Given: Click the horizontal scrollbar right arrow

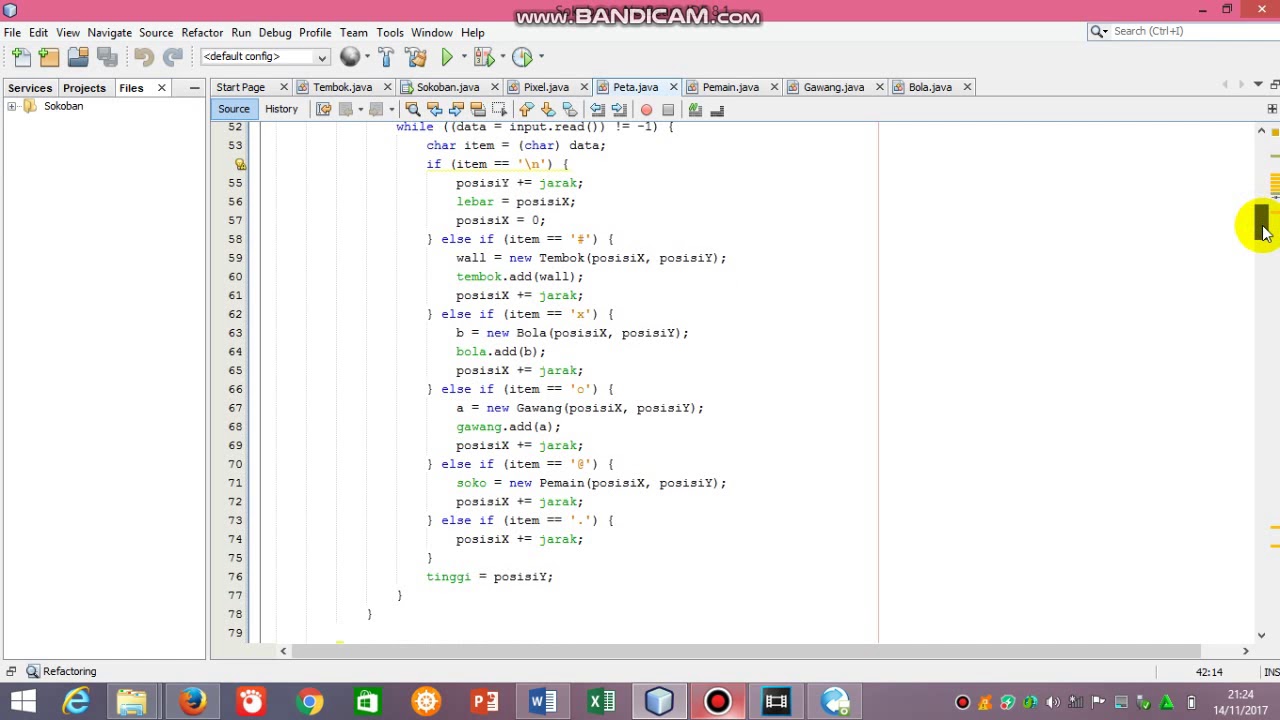Looking at the screenshot, I should click(1246, 651).
